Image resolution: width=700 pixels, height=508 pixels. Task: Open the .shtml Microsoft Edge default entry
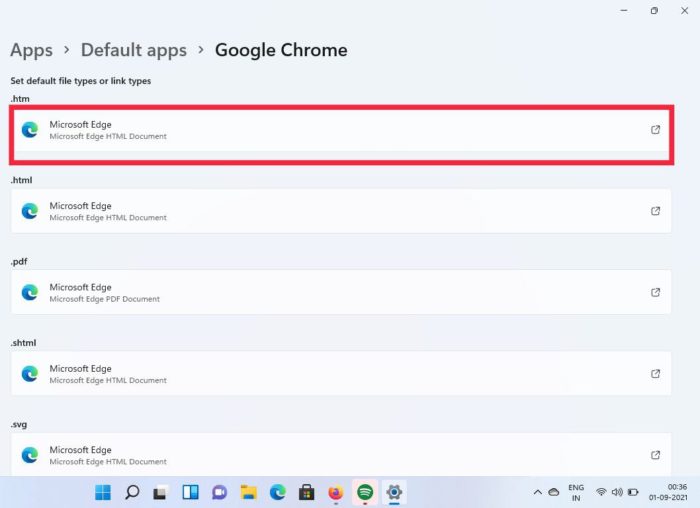pos(341,374)
